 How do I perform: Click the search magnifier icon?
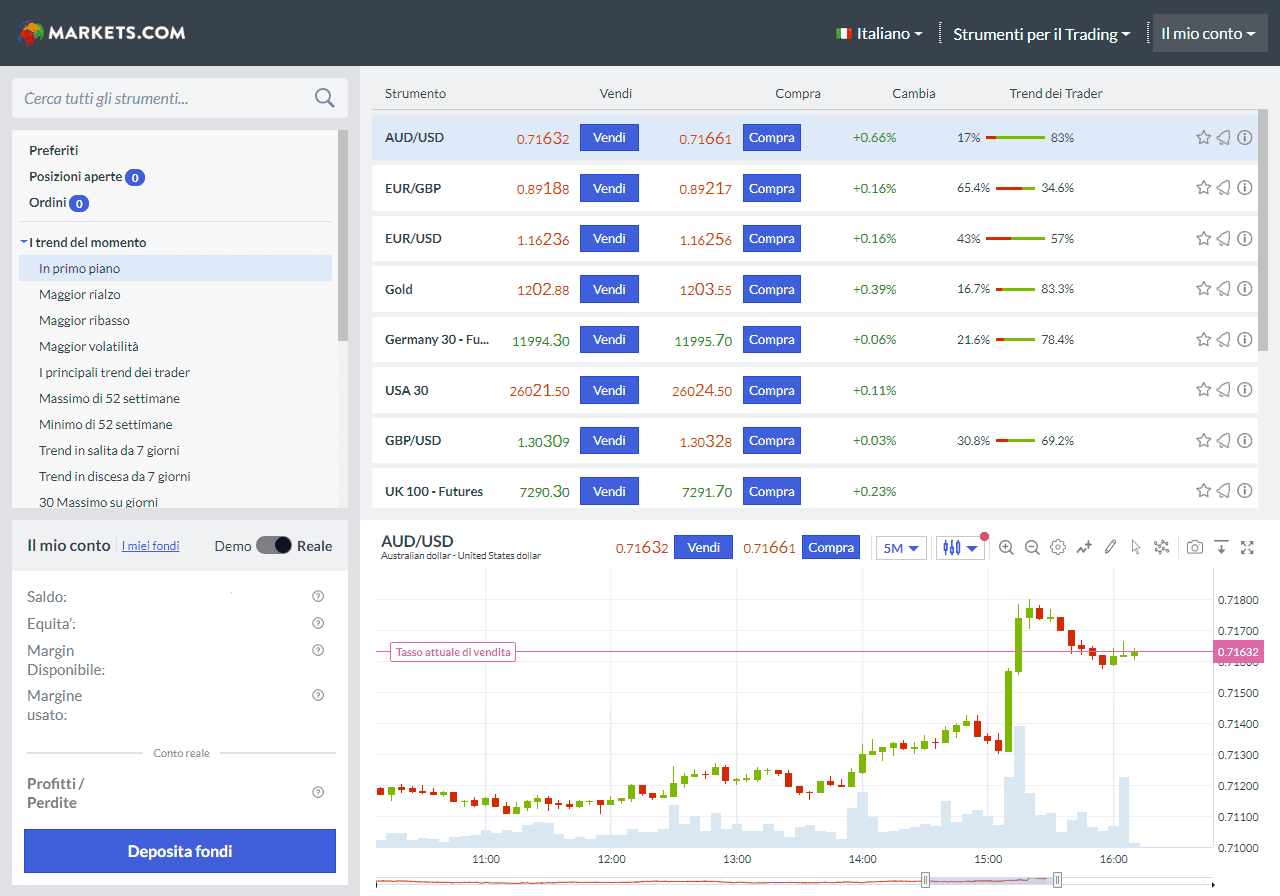(324, 98)
